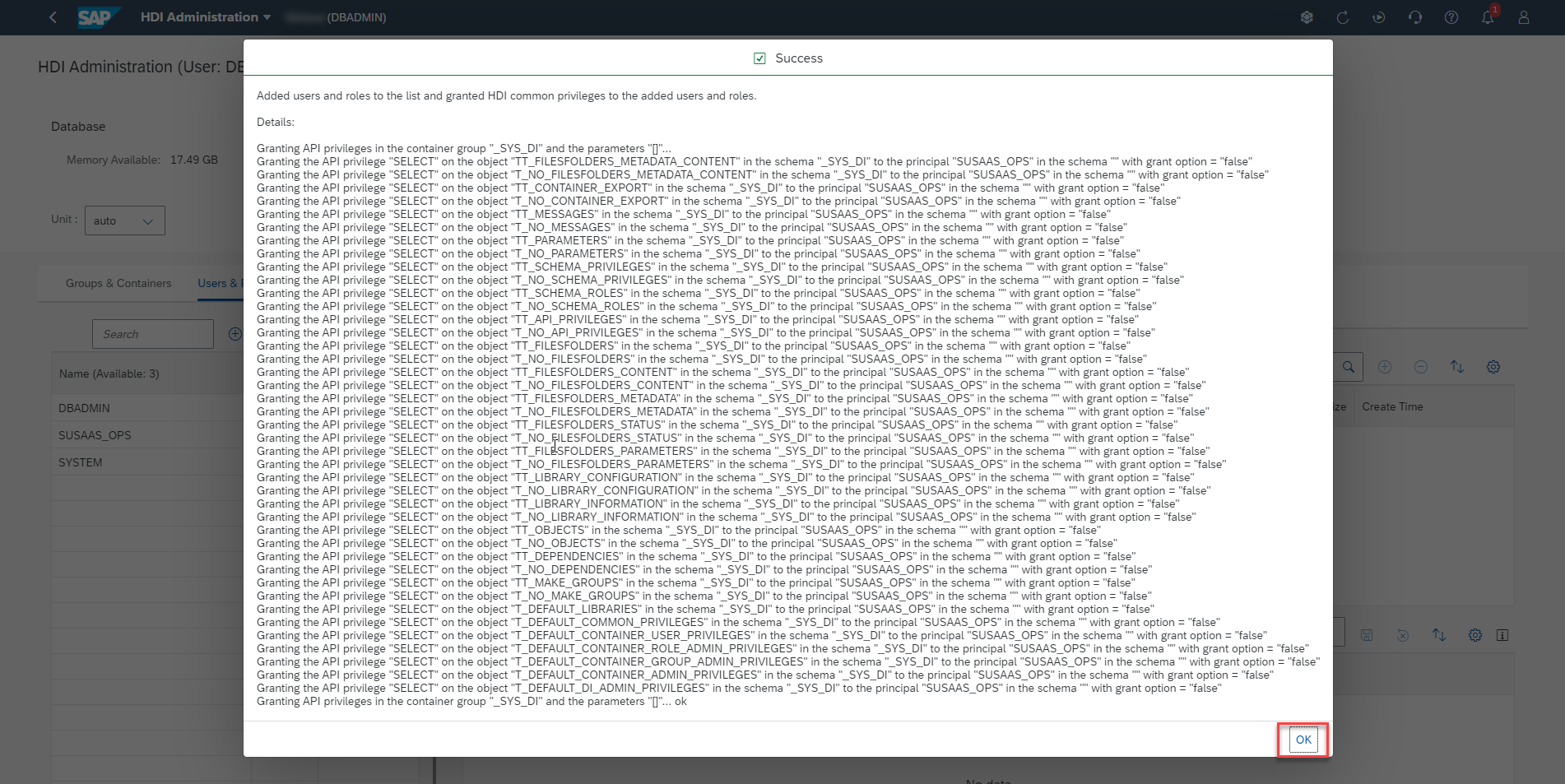
Task: Toggle the auto-refresh play icon
Action: tap(1379, 17)
